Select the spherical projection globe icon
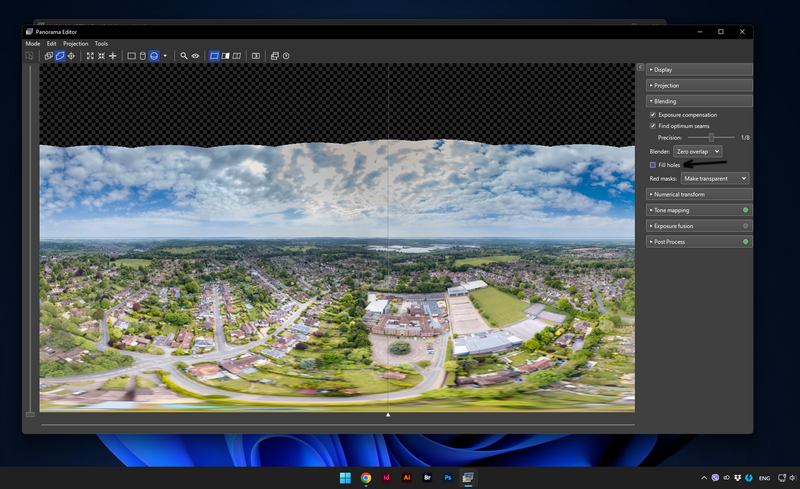 [154, 56]
